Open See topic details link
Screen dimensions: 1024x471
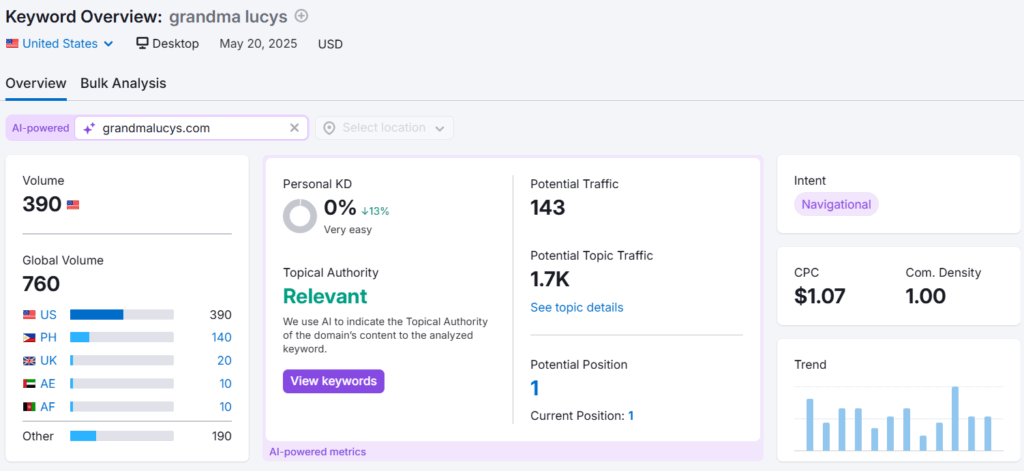click(577, 308)
